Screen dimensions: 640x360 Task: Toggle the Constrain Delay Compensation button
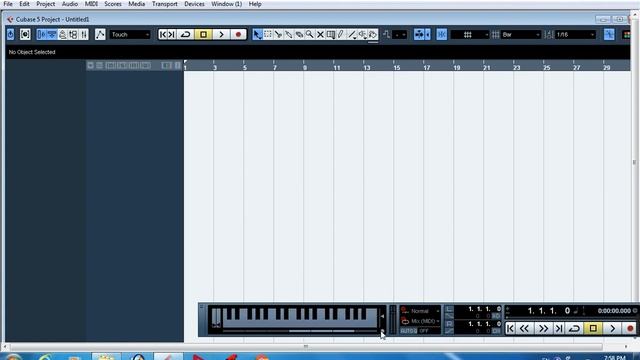click(25, 35)
